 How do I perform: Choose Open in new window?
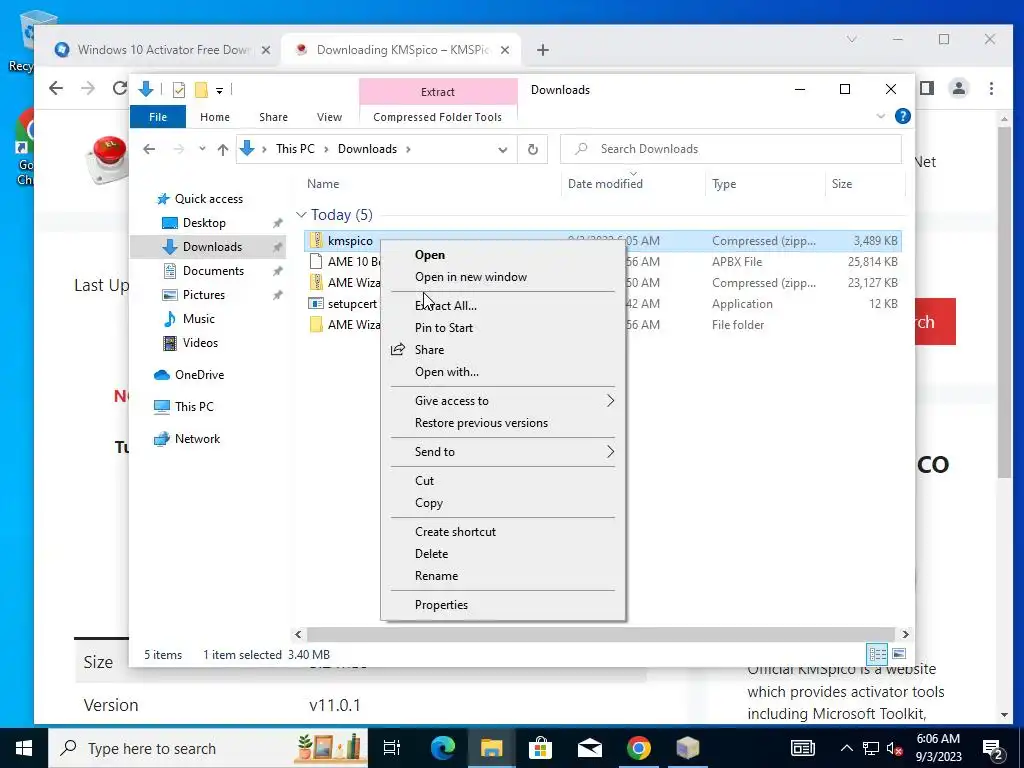point(471,277)
